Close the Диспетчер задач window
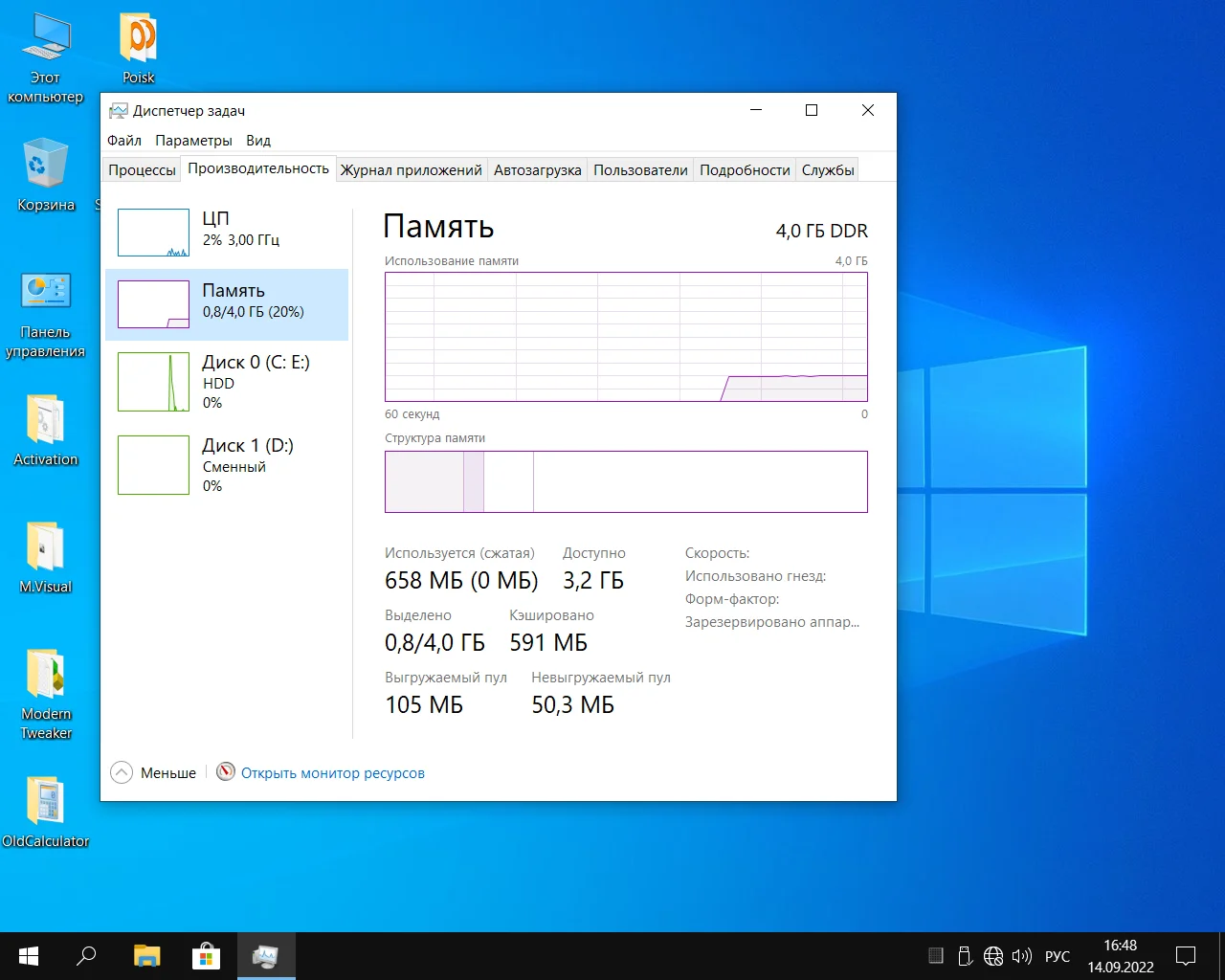This screenshot has width=1225, height=980. click(868, 110)
